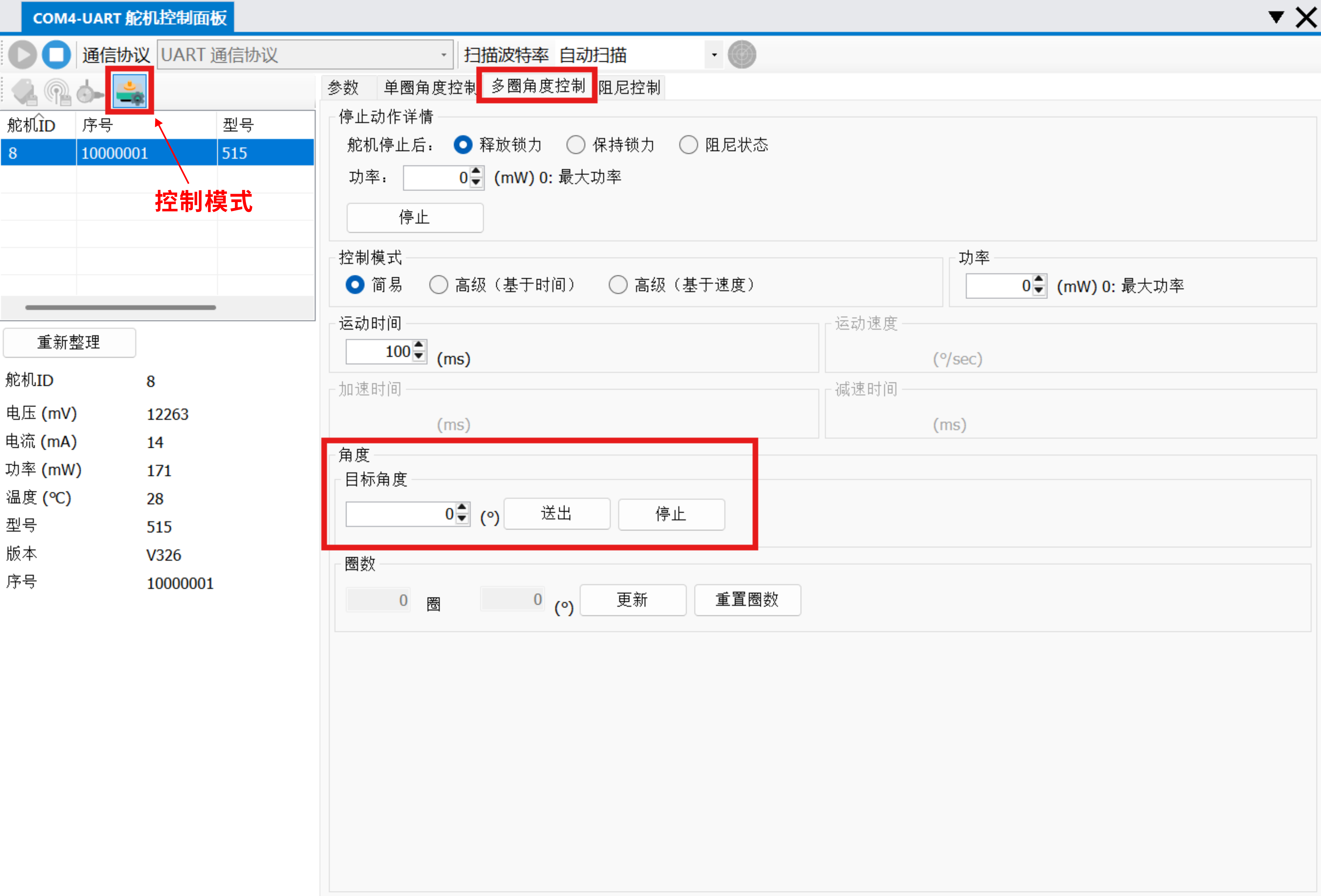Click the servo list horizontal scrollbar
This screenshot has height=896, width=1321.
point(120,307)
